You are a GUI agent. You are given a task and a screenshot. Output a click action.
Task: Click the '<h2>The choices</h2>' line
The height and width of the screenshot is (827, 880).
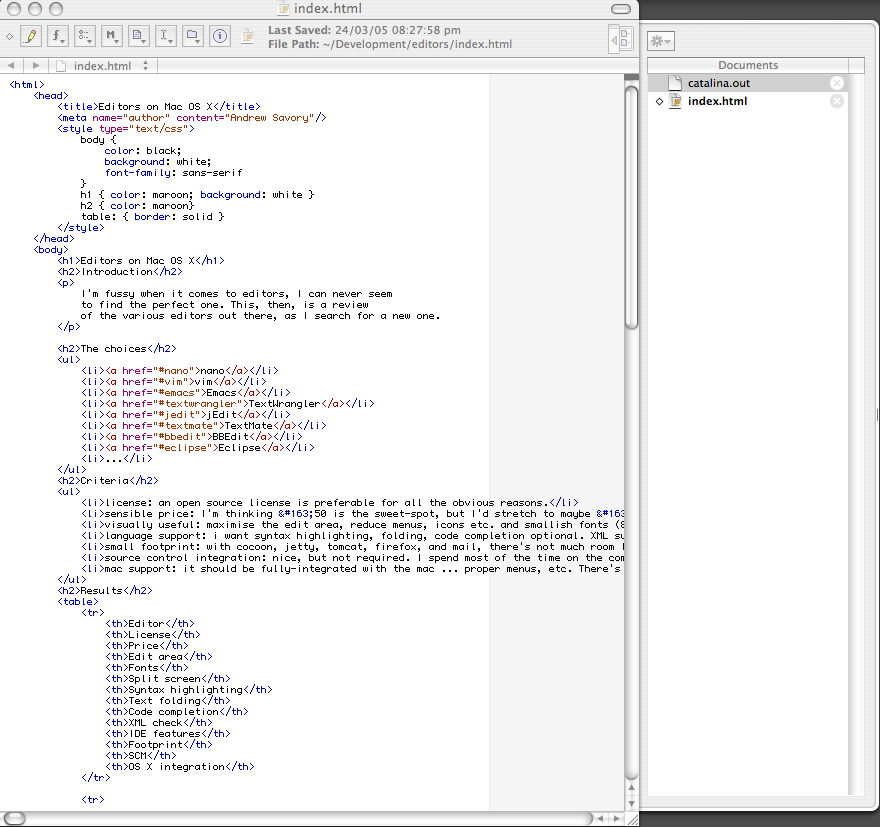click(x=117, y=348)
